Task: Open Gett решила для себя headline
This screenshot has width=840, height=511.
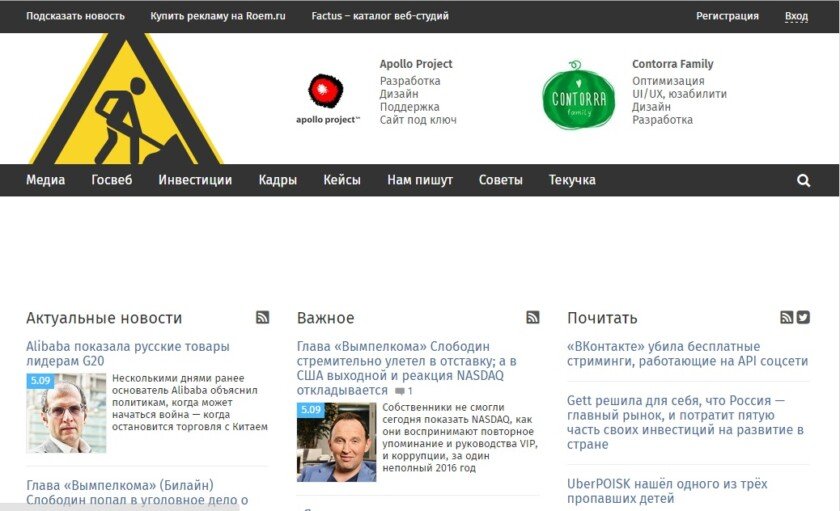Action: [685, 422]
